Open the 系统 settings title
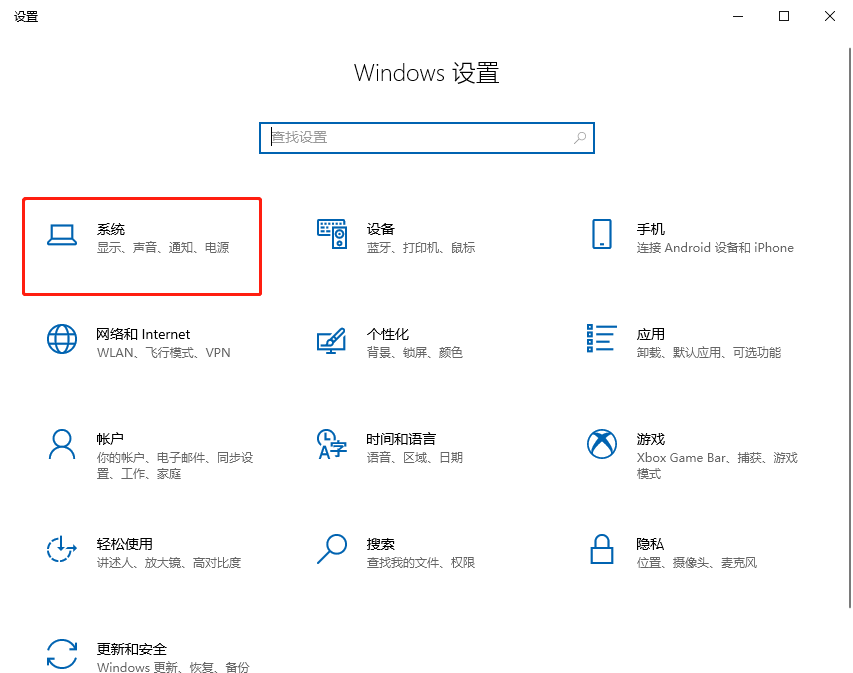 click(x=110, y=229)
